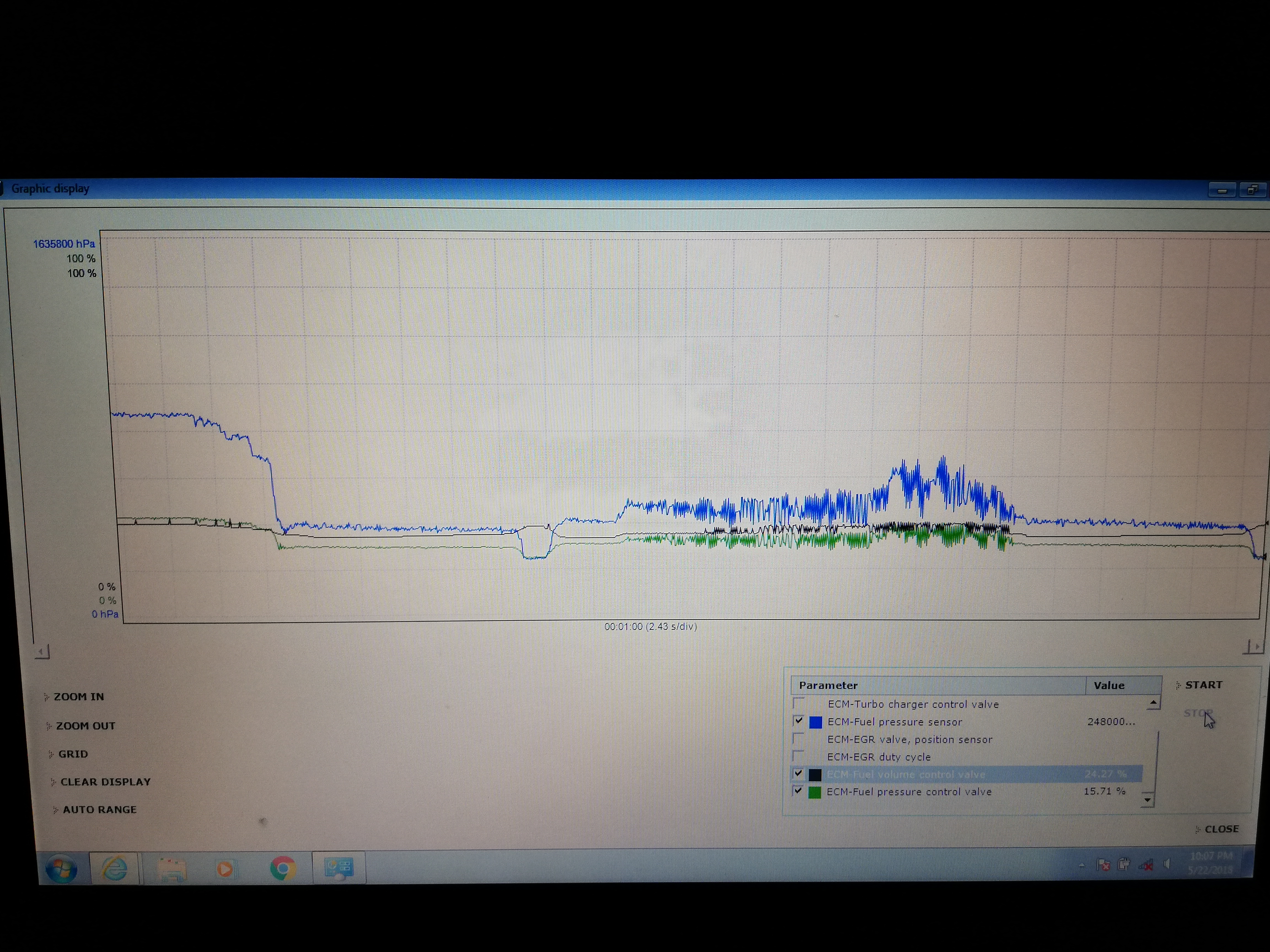Enable ECM-EGR valve, position sensor checkbox

[798, 738]
